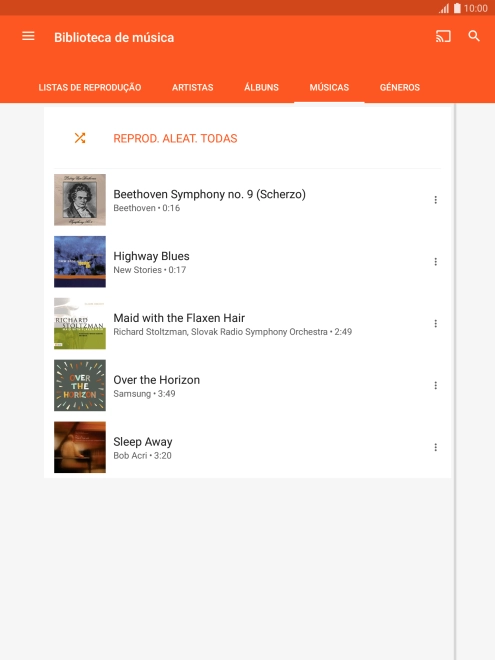
Task: Open the hamburger navigation menu
Action: pos(28,36)
